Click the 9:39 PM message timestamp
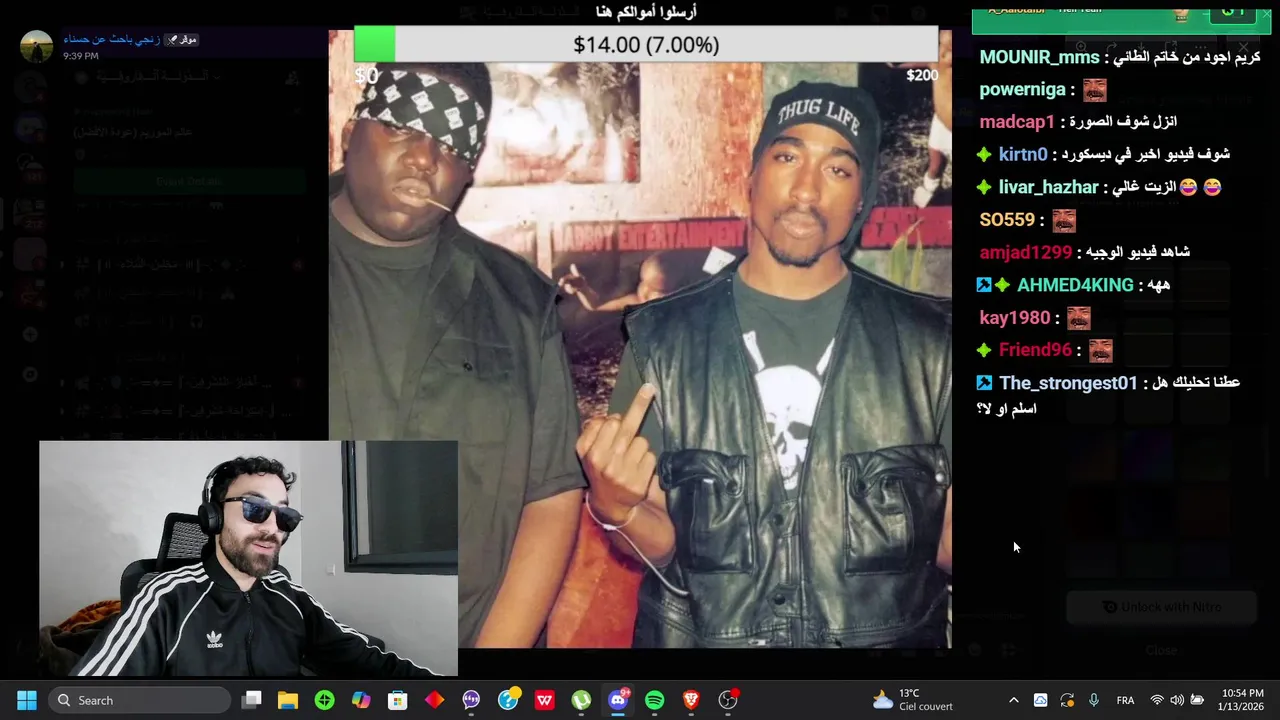This screenshot has width=1280, height=720. click(80, 56)
